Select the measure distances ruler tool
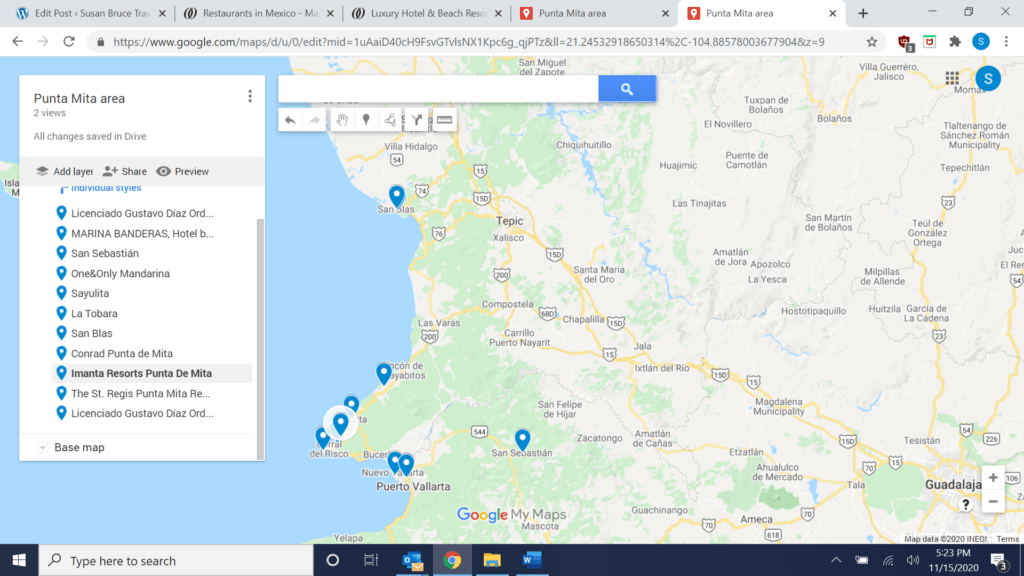1024x576 pixels. (x=444, y=120)
